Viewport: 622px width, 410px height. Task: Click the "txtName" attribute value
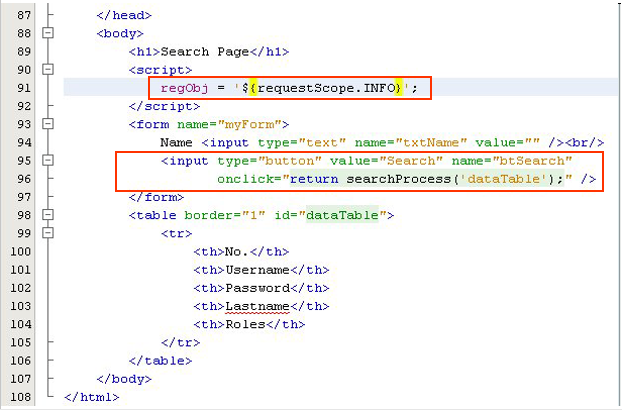tap(430, 143)
